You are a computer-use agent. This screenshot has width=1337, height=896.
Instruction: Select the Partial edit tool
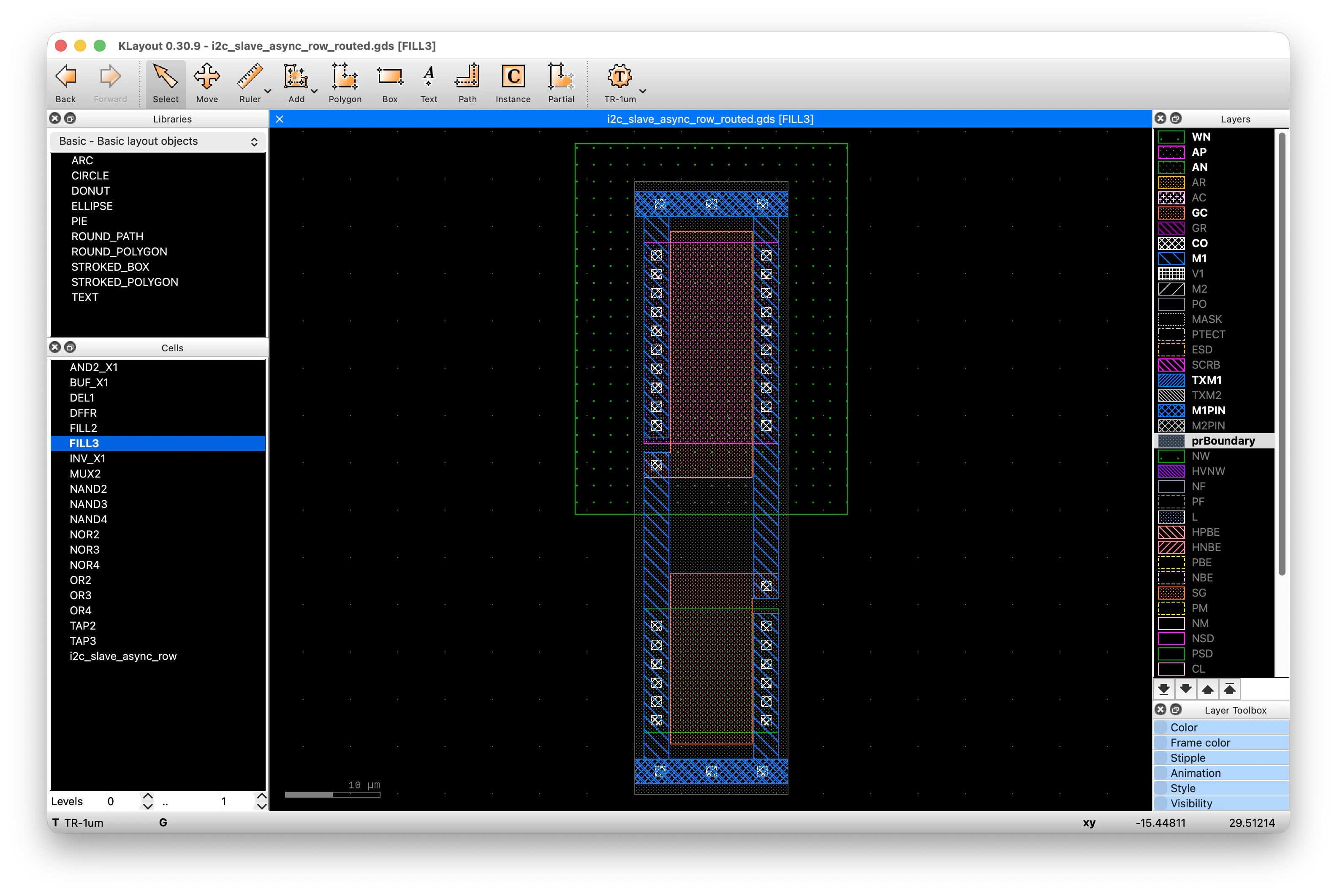click(561, 84)
